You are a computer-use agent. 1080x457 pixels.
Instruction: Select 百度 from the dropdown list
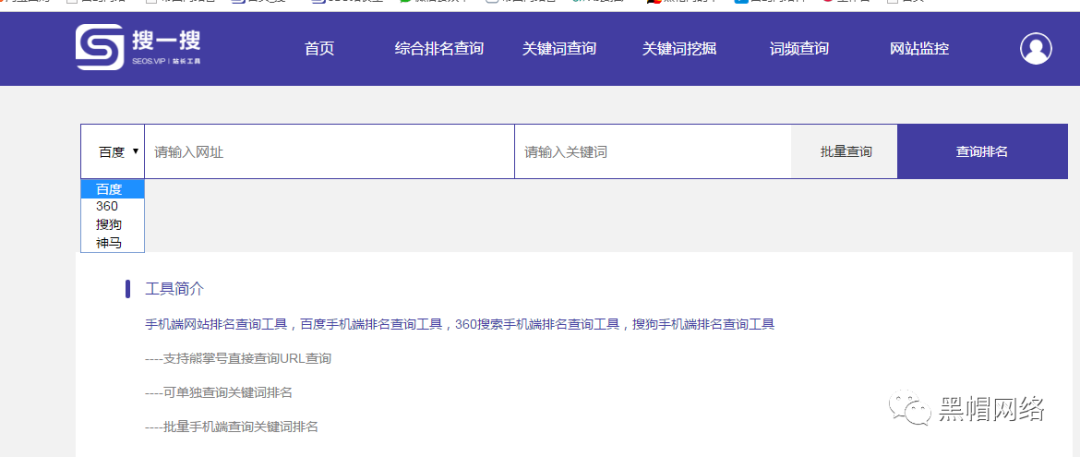112,189
